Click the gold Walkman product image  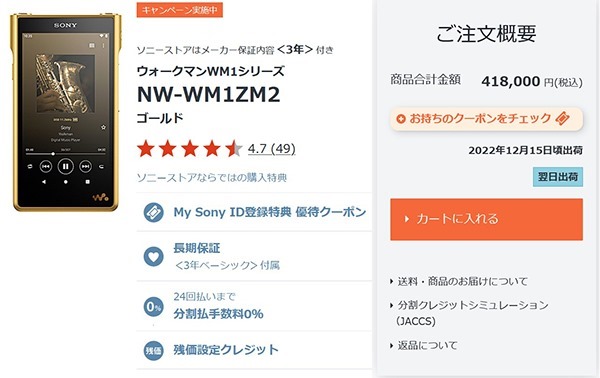66,112
